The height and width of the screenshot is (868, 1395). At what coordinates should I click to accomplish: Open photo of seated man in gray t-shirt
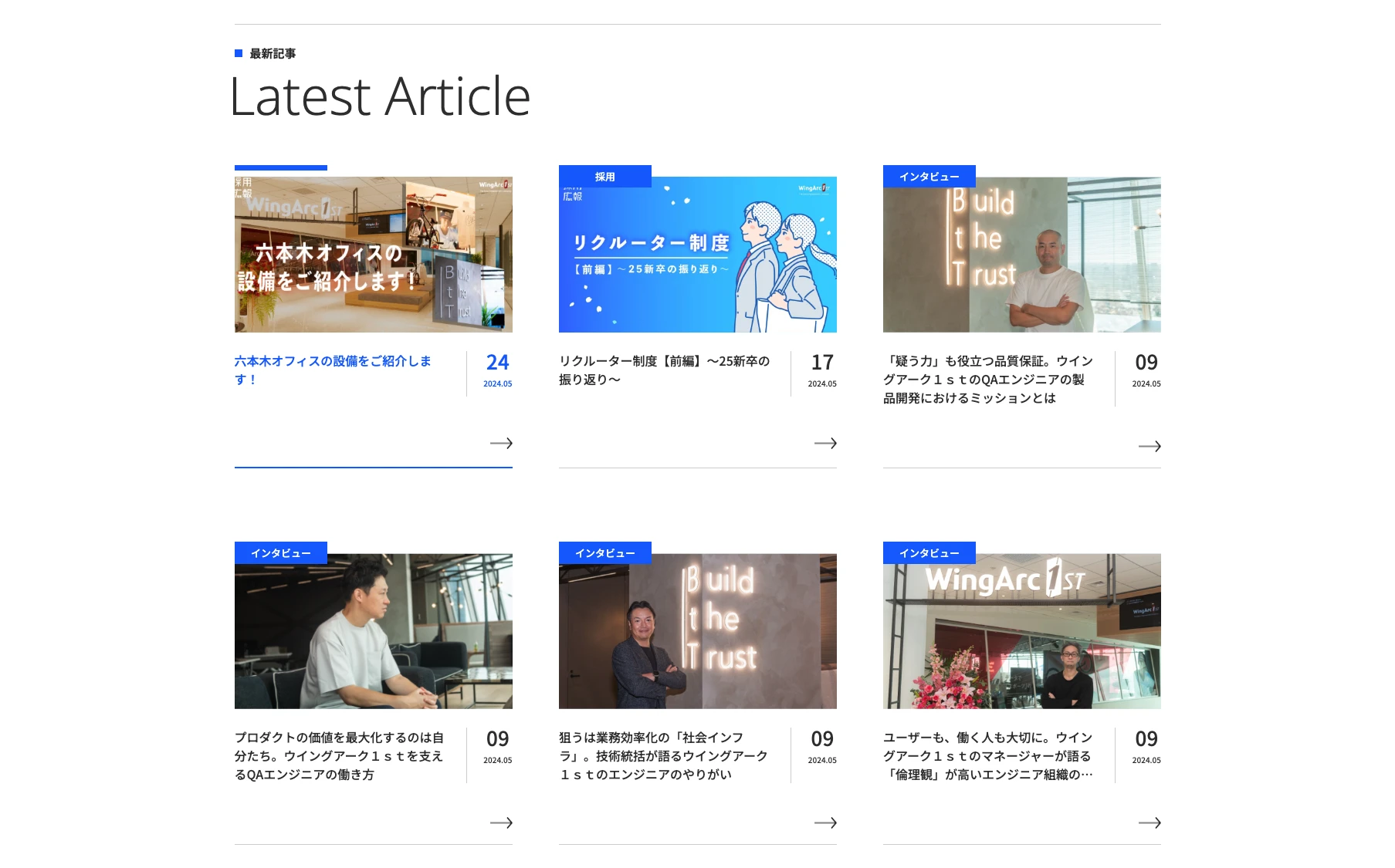[373, 631]
